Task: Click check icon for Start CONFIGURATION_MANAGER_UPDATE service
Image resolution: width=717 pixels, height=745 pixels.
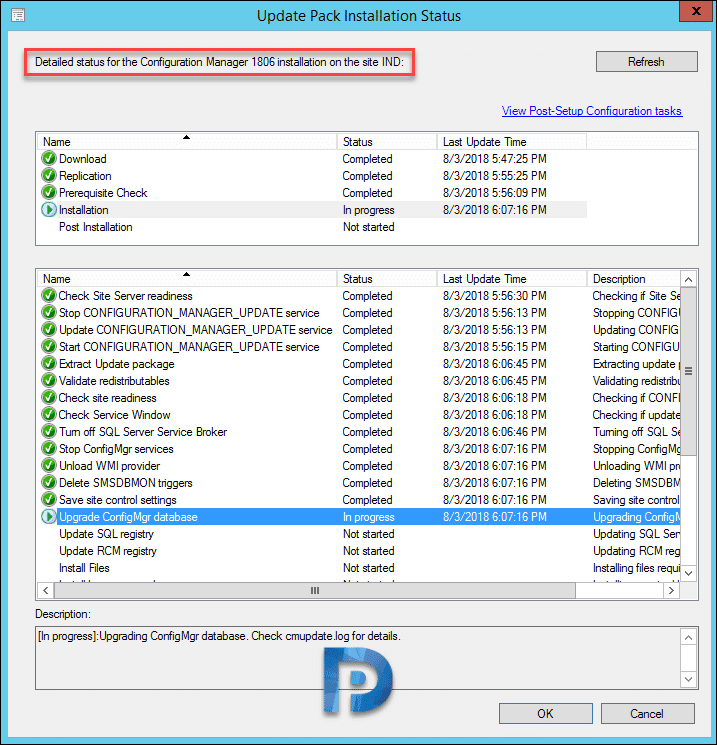Action: click(48, 347)
